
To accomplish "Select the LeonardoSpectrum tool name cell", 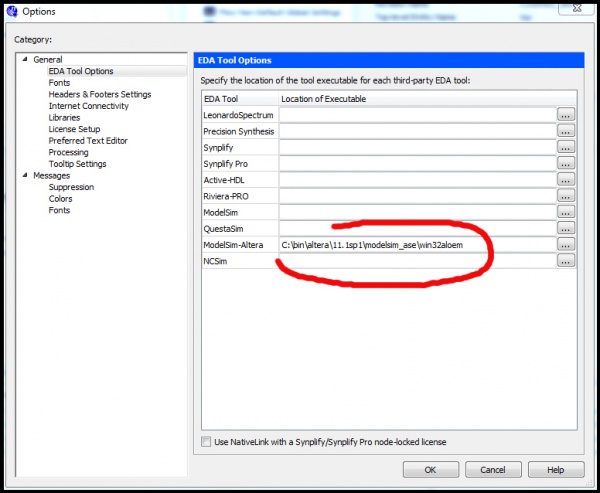I will 240,115.
